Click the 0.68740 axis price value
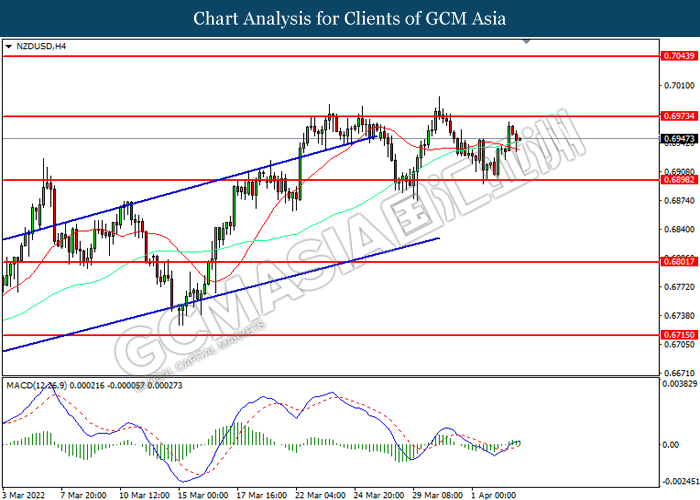Screen dimensions: 700x500 pyautogui.click(x=679, y=201)
